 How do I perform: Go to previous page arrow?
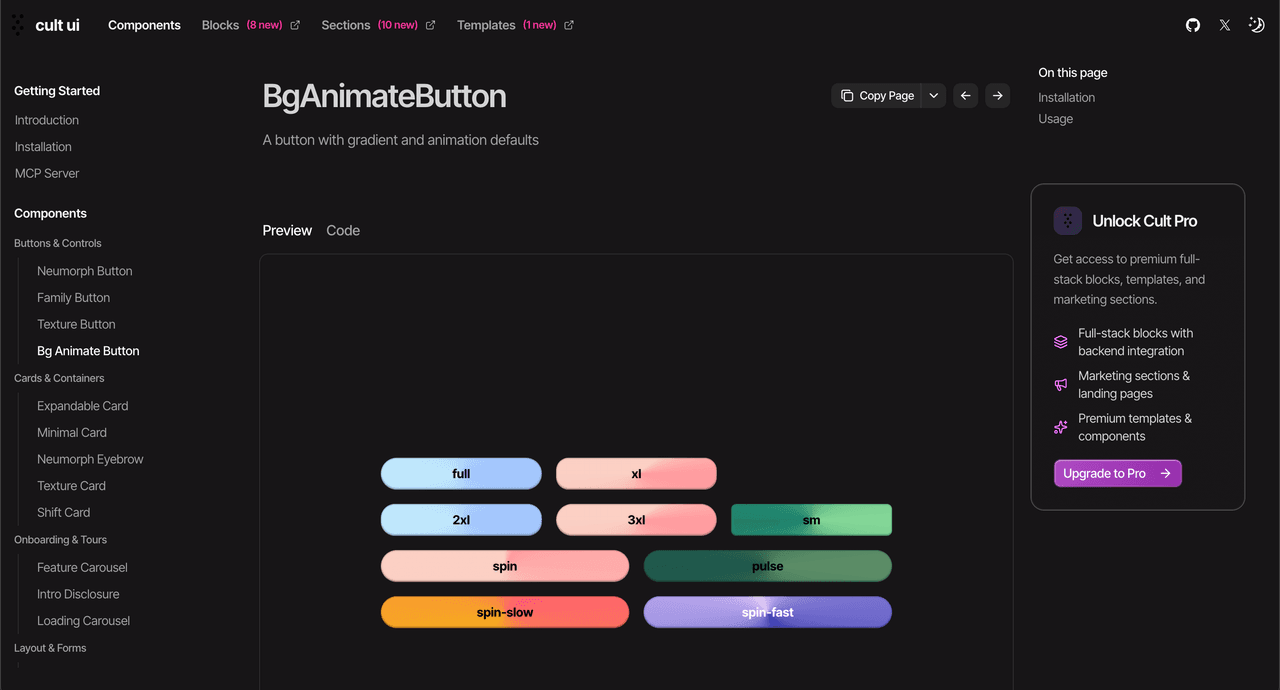pyautogui.click(x=965, y=96)
